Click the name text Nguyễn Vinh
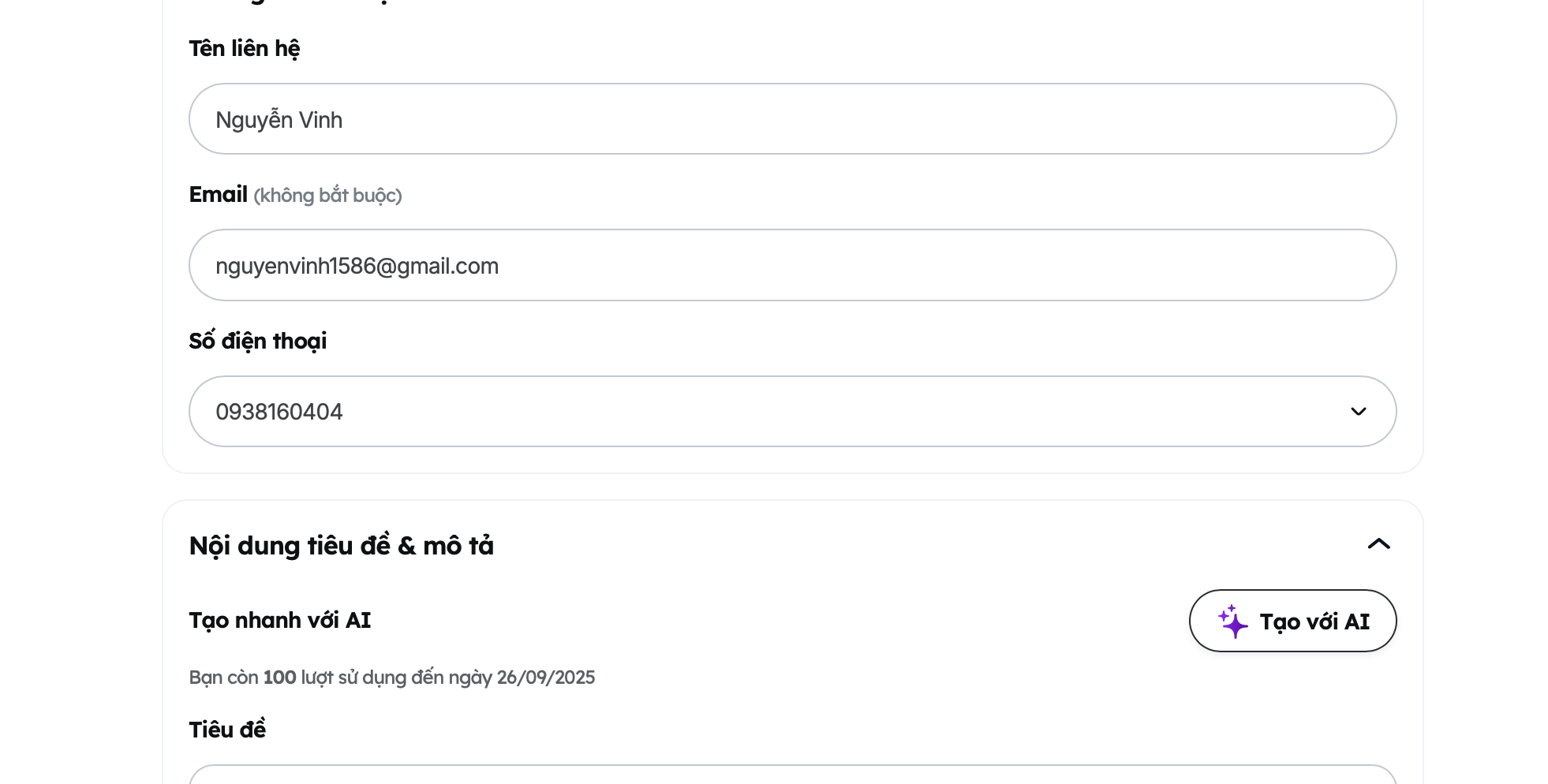Screen dimensions: 1548x784 tap(279, 120)
